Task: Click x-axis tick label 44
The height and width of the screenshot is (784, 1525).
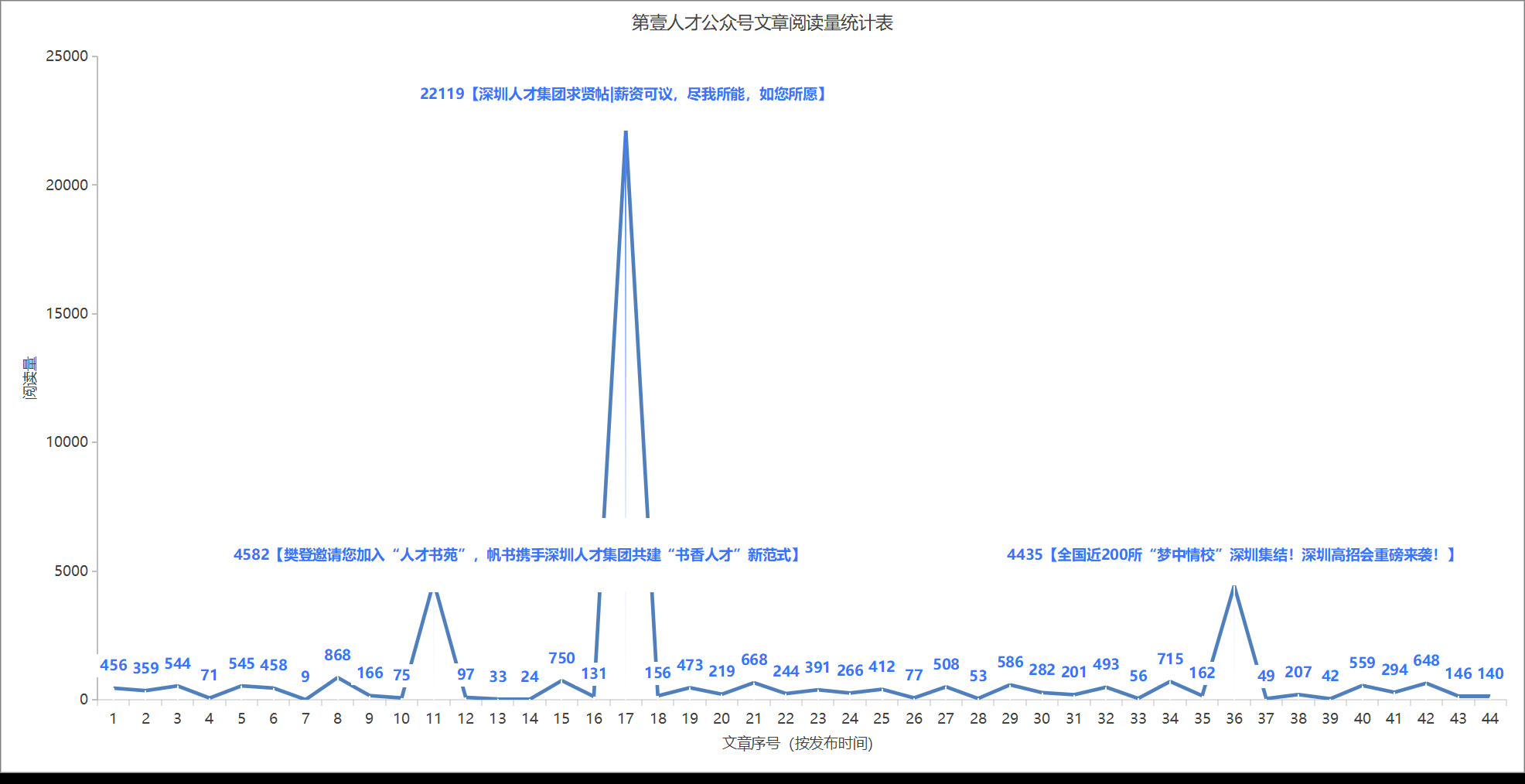Action: click(1490, 718)
